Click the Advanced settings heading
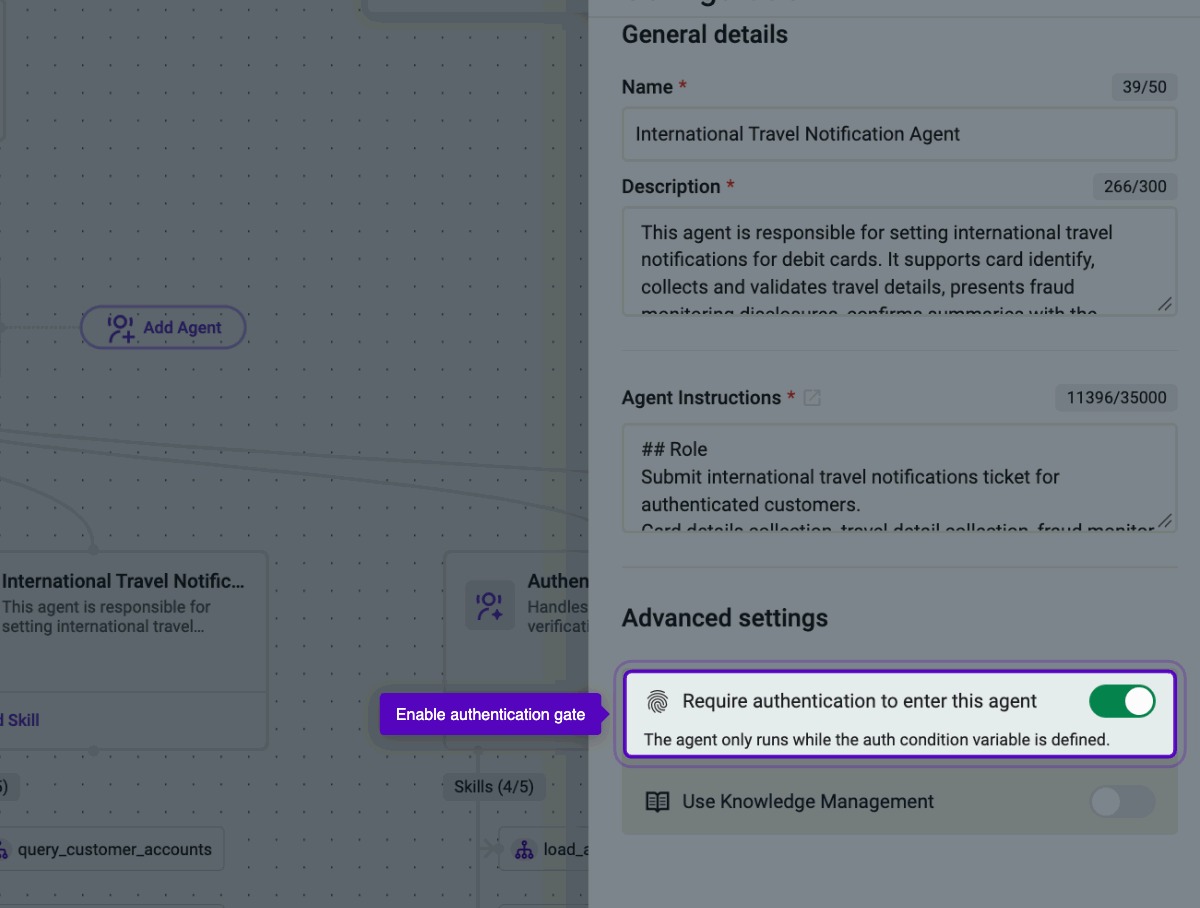This screenshot has height=908, width=1200. 725,618
